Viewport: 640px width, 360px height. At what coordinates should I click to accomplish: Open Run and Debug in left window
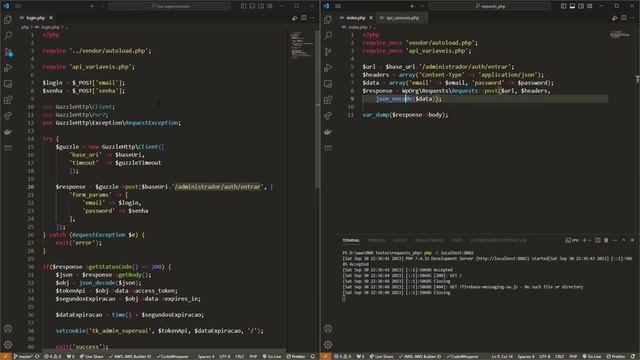coord(8,68)
